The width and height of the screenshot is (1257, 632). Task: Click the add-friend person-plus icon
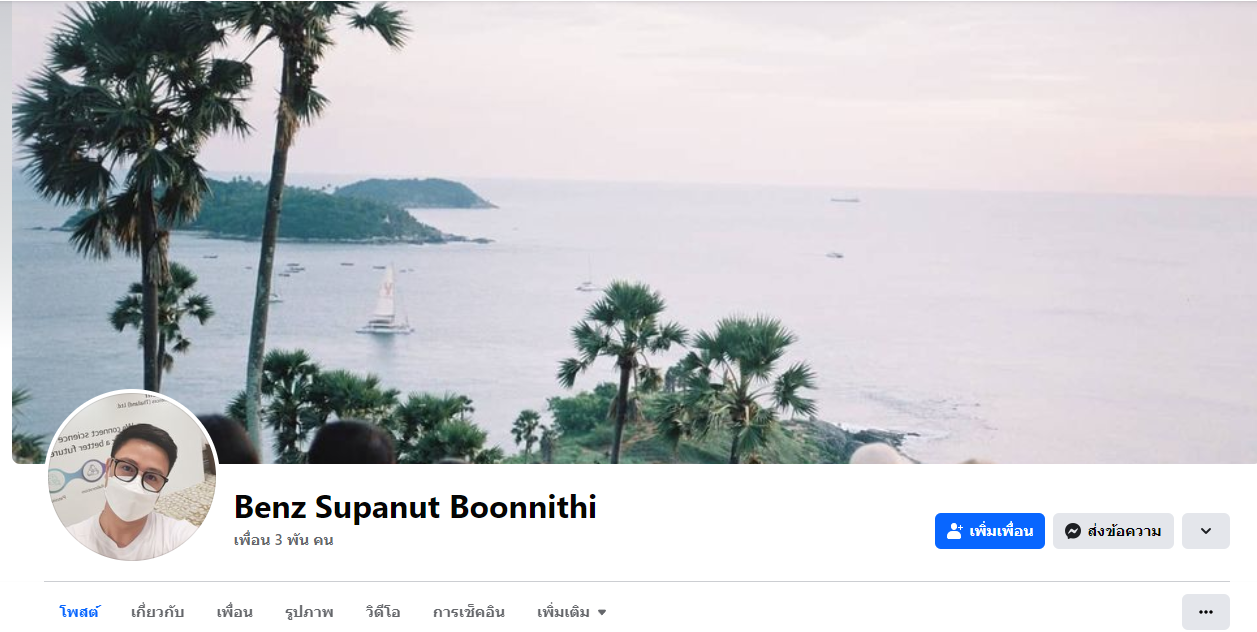click(954, 531)
